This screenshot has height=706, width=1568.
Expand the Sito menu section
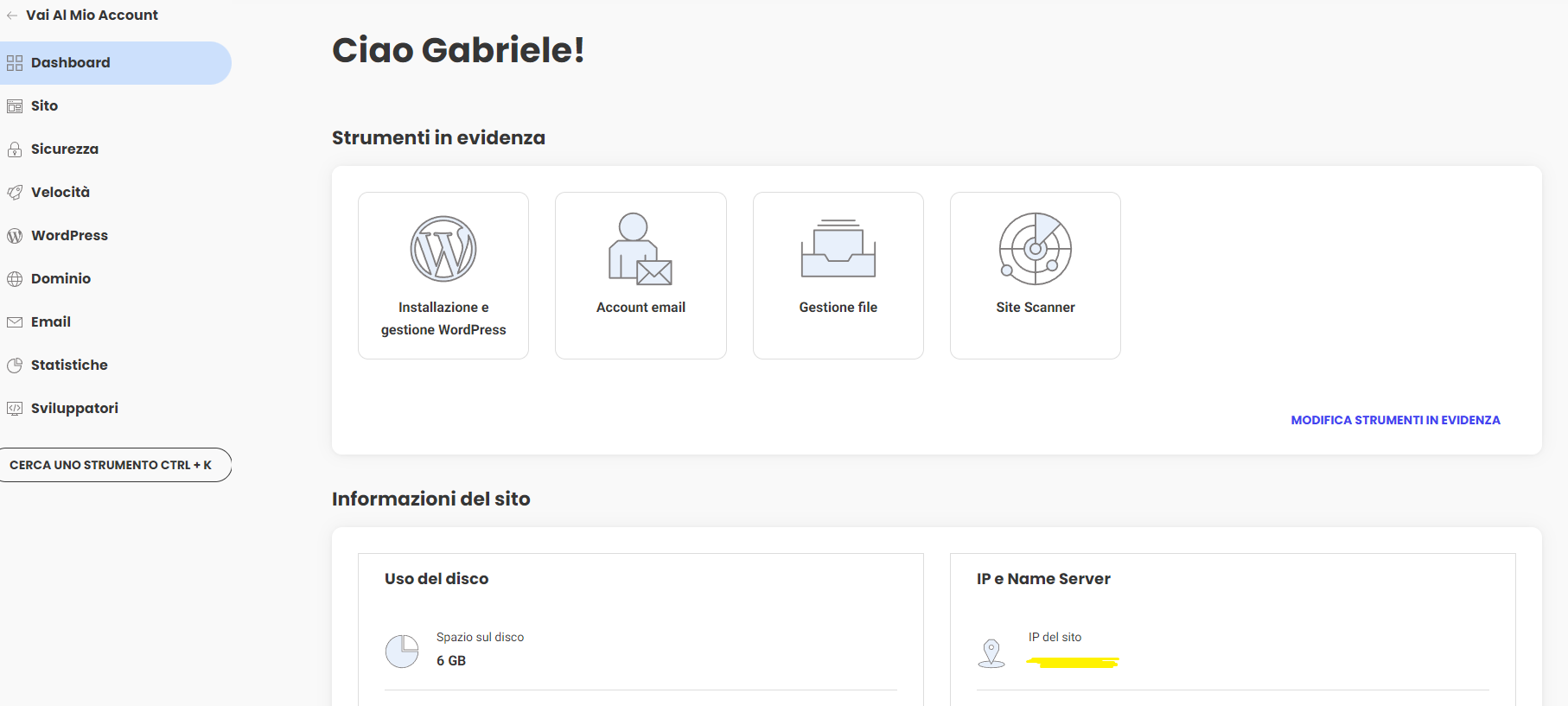click(x=45, y=106)
